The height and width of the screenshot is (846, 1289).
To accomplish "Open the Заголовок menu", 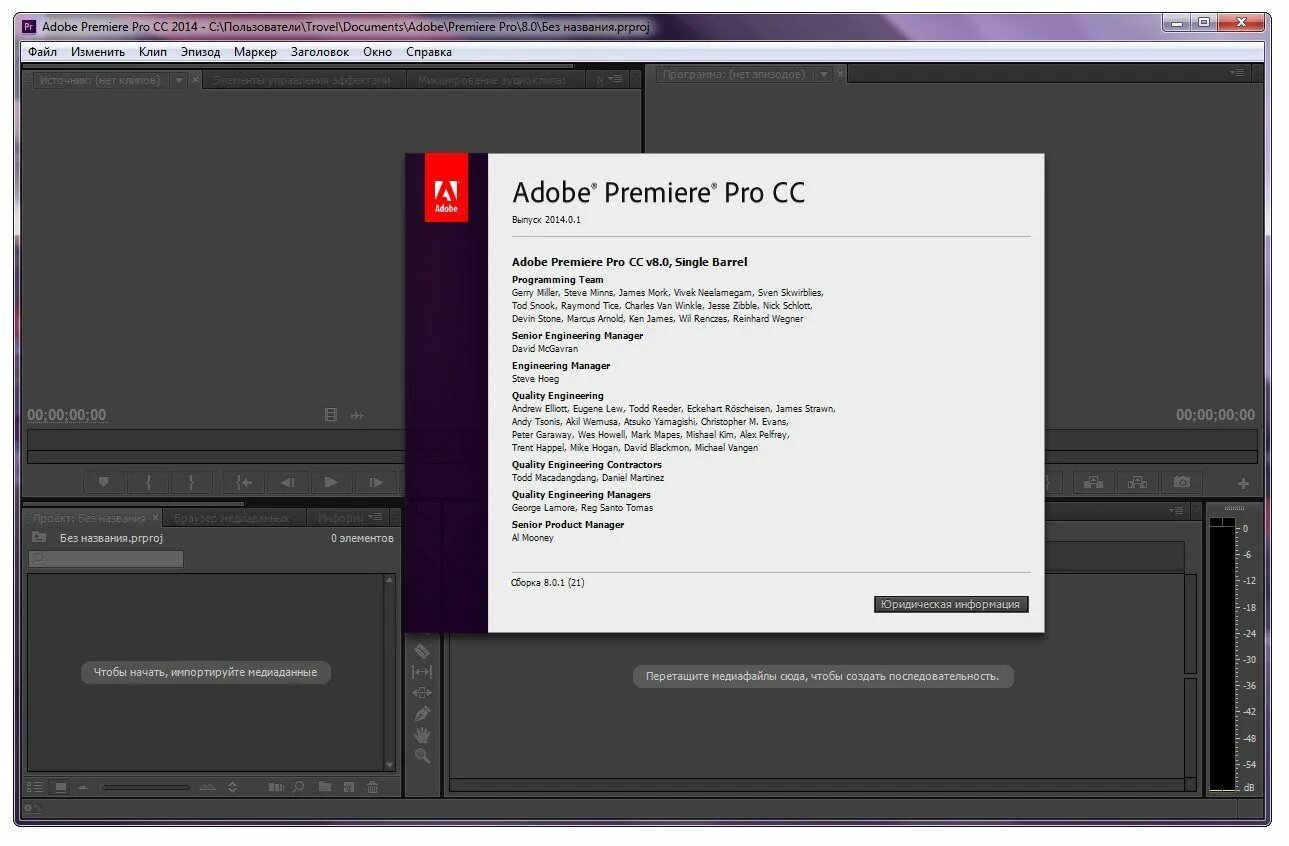I will (x=320, y=52).
